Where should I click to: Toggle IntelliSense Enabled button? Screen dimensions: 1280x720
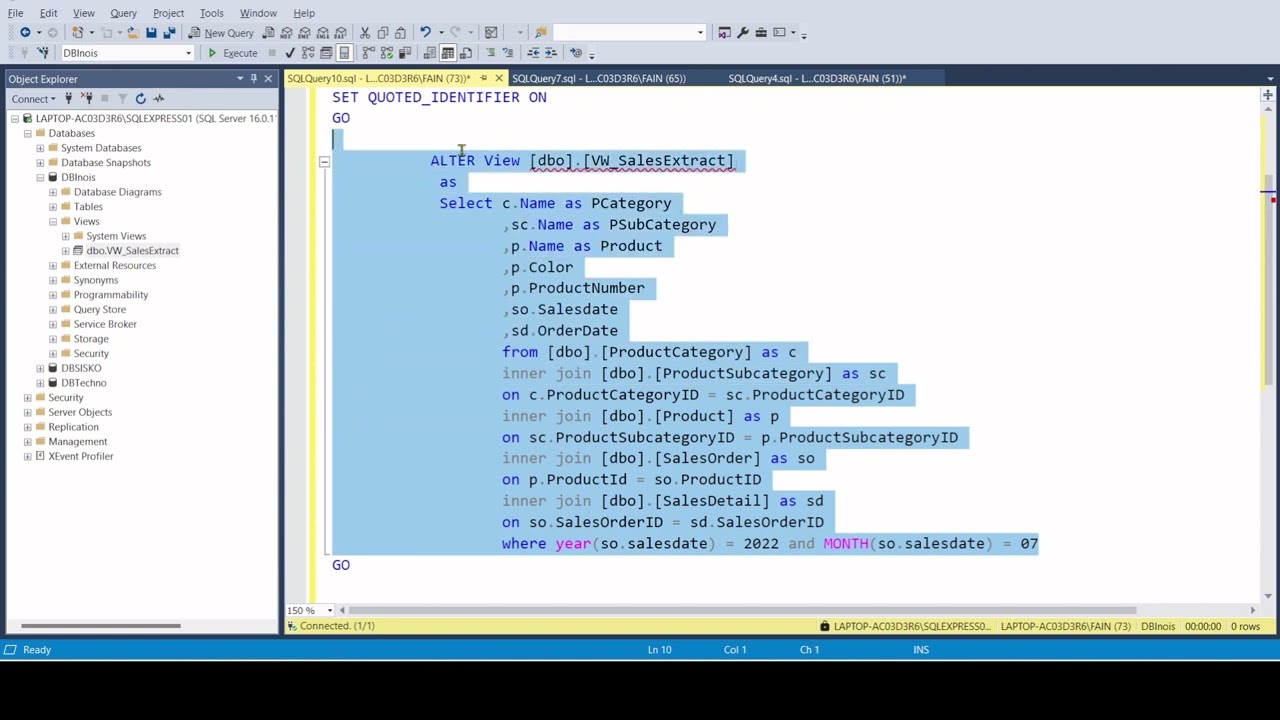point(344,53)
